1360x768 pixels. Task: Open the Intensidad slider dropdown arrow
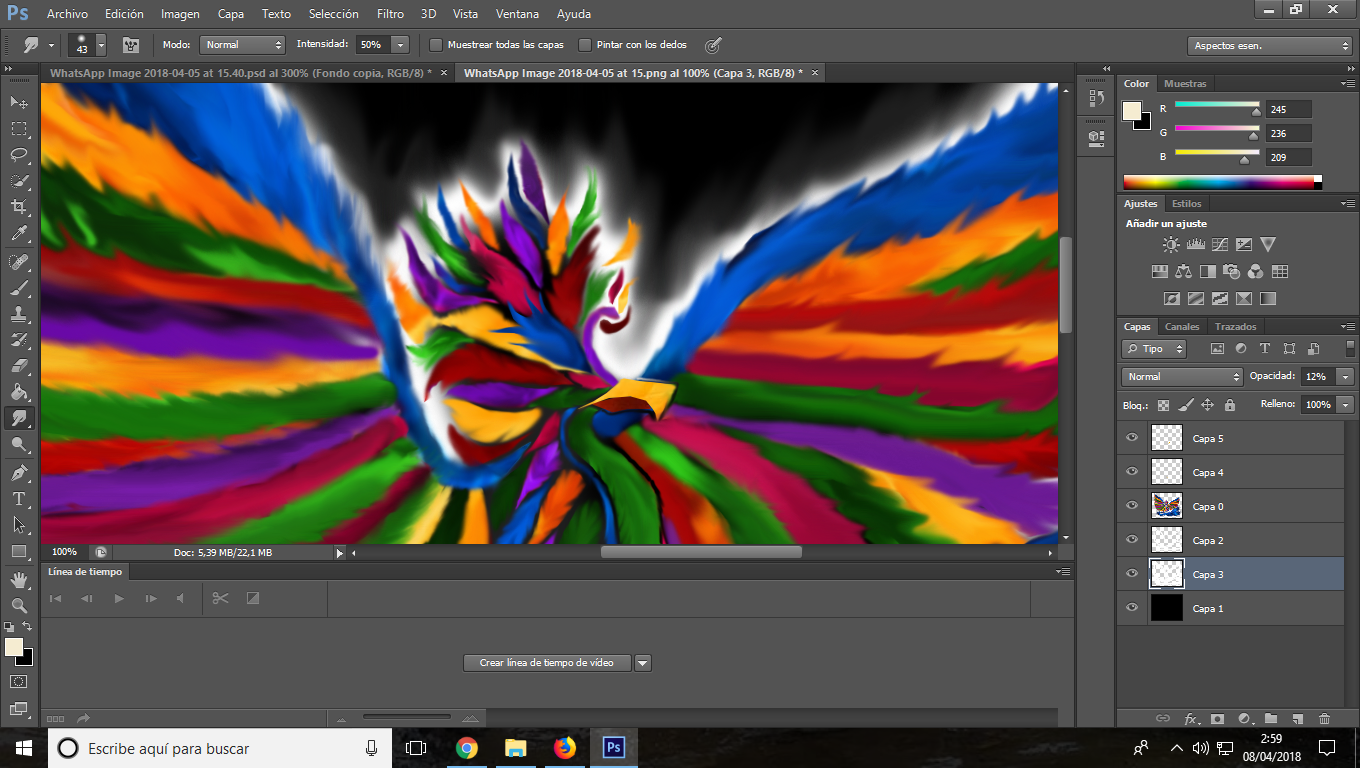click(x=400, y=45)
